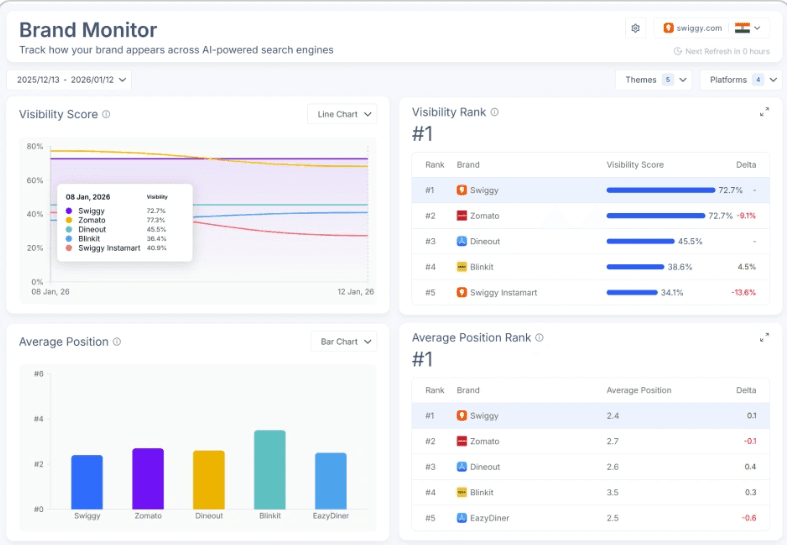
Task: Click Zomato logo in Visibility Rank table
Action: [462, 216]
